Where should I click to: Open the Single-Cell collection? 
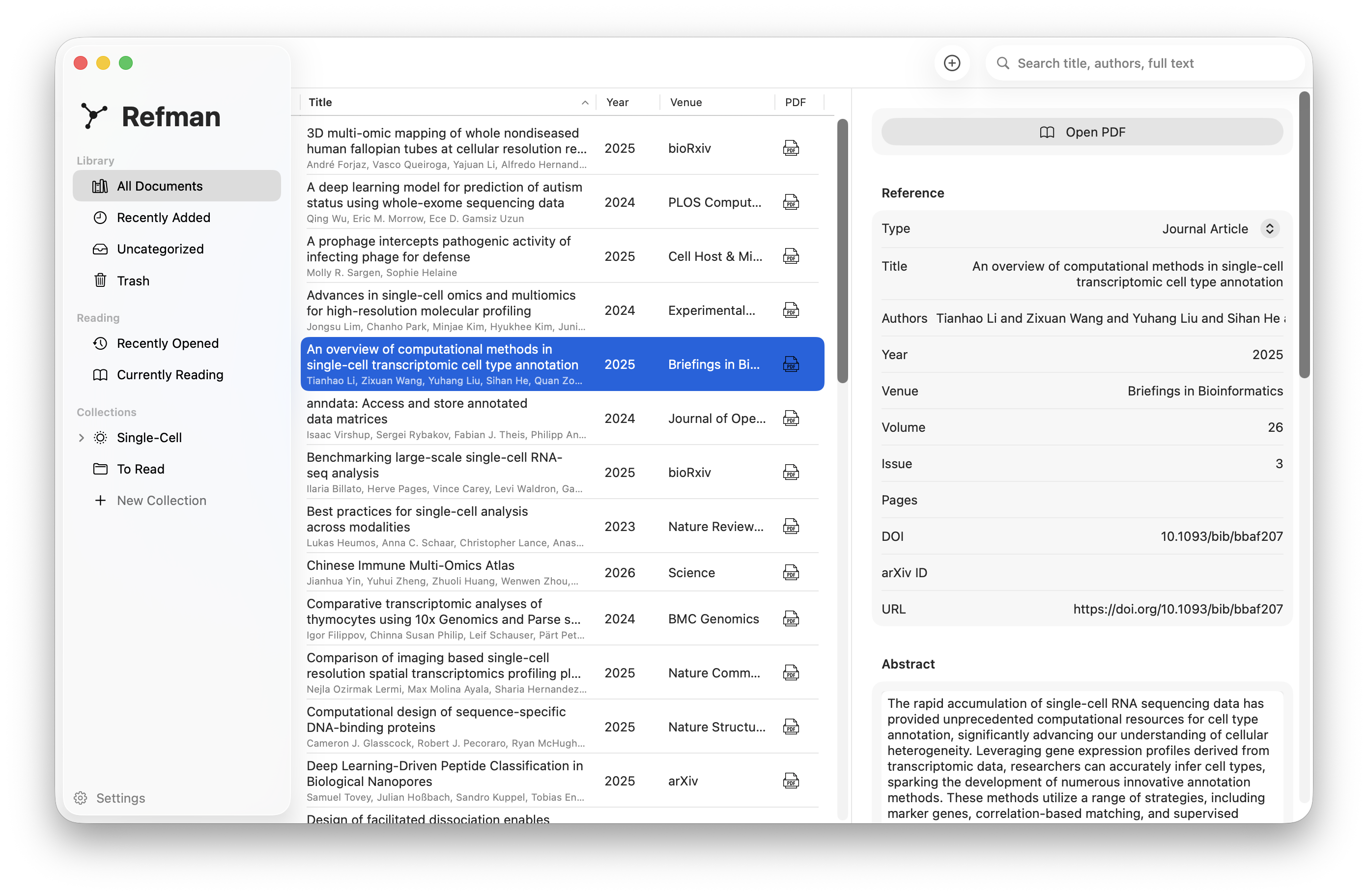coord(176,438)
